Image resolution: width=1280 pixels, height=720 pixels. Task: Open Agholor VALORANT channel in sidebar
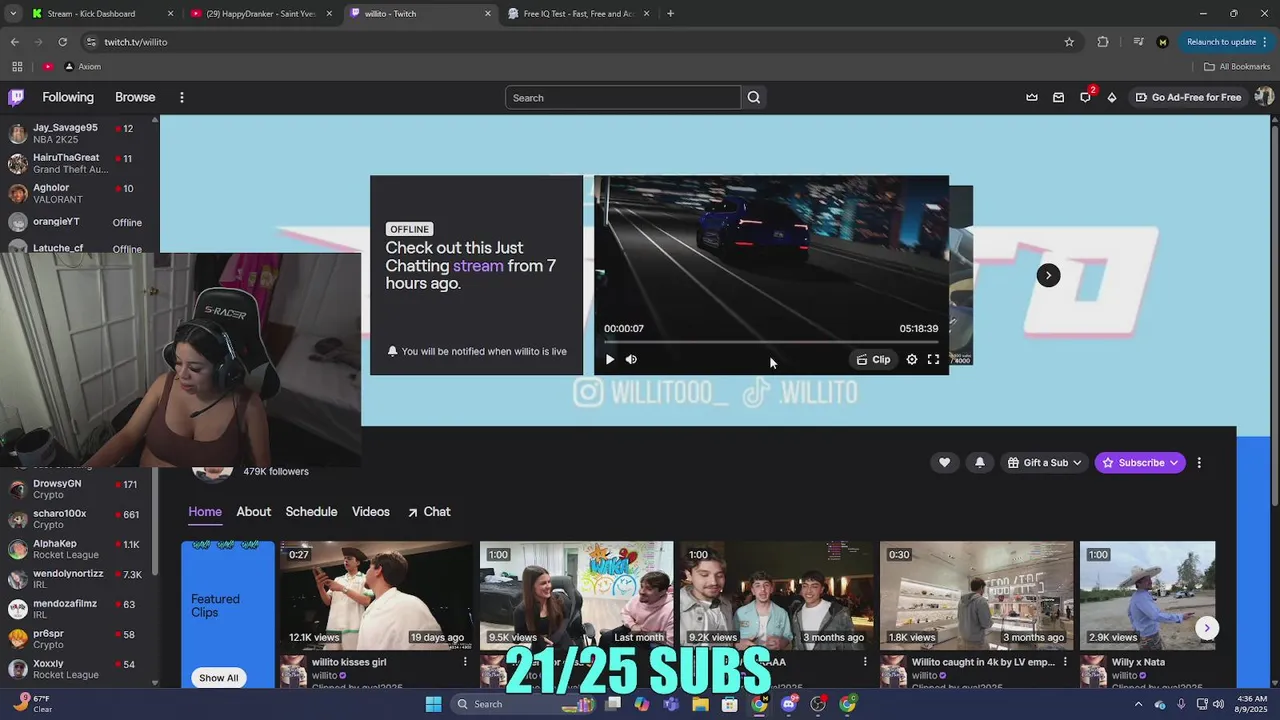78,193
